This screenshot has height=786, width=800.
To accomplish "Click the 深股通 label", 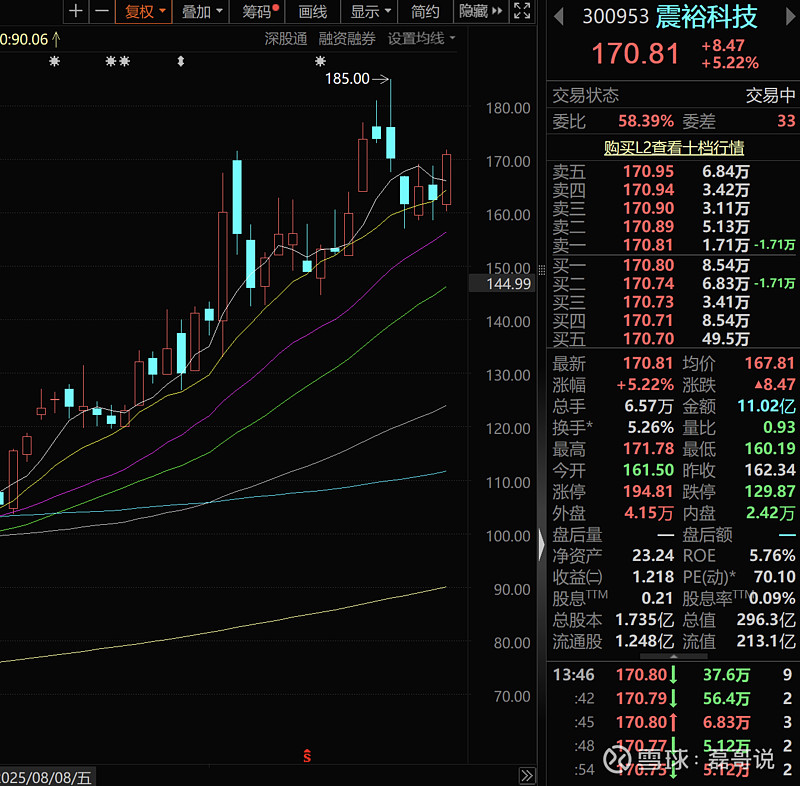I will click(x=286, y=39).
